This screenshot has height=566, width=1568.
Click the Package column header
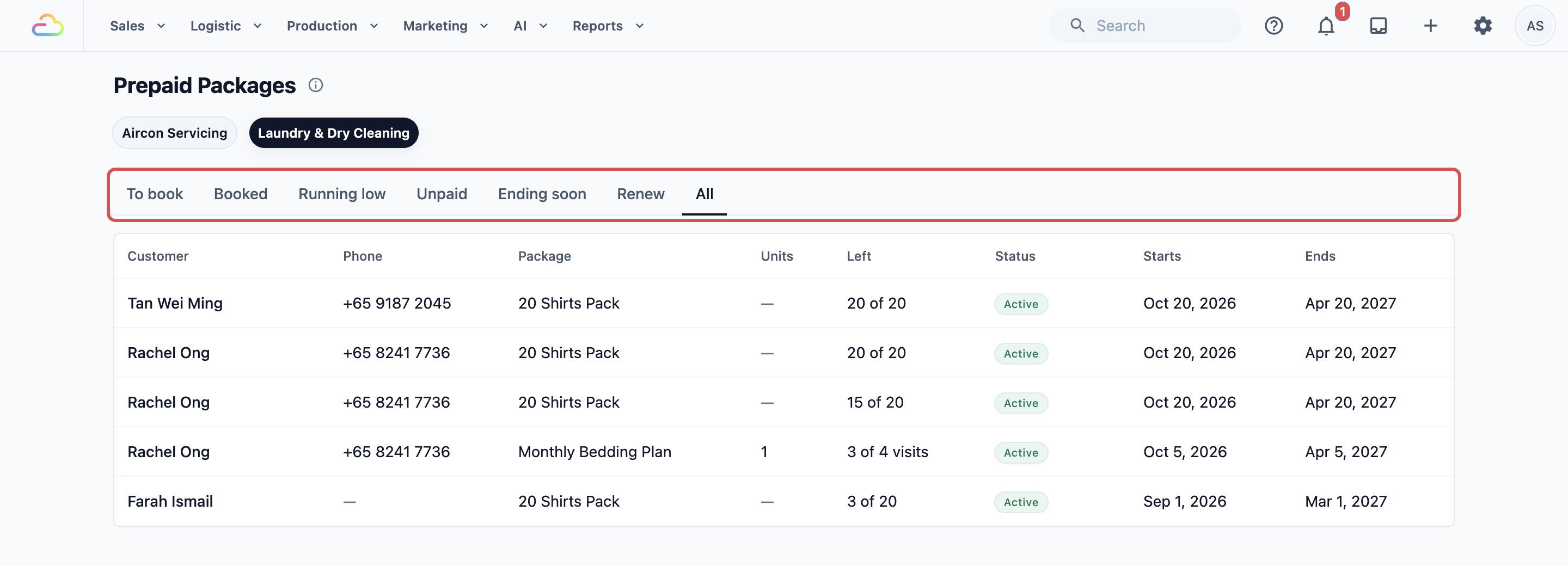click(x=544, y=256)
